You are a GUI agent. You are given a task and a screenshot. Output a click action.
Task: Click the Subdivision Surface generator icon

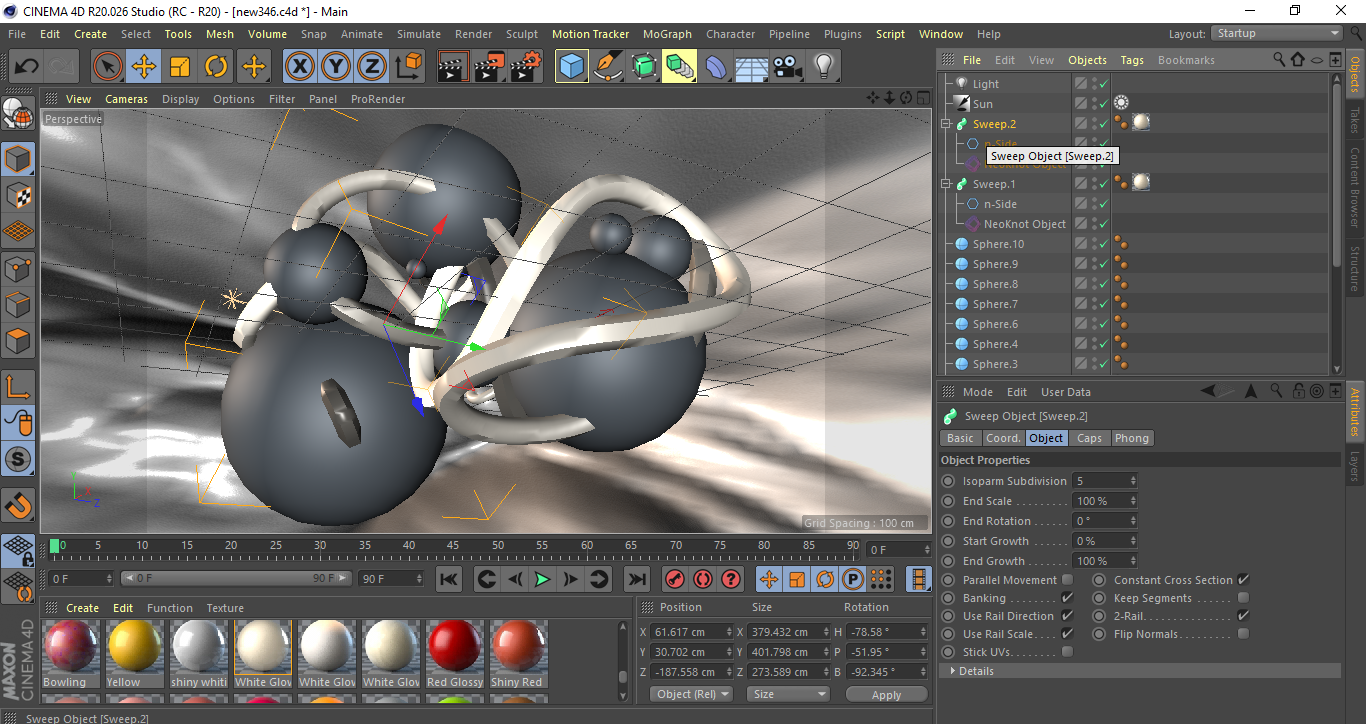[x=644, y=67]
